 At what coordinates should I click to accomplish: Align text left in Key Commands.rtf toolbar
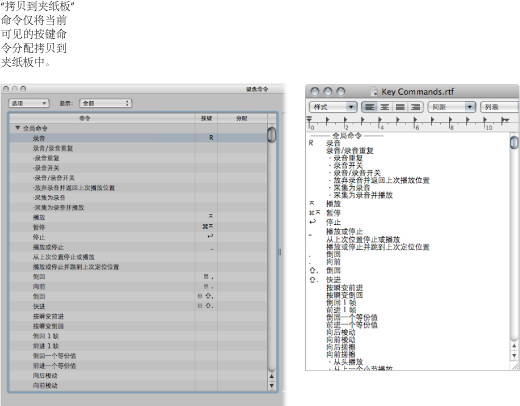[x=369, y=107]
